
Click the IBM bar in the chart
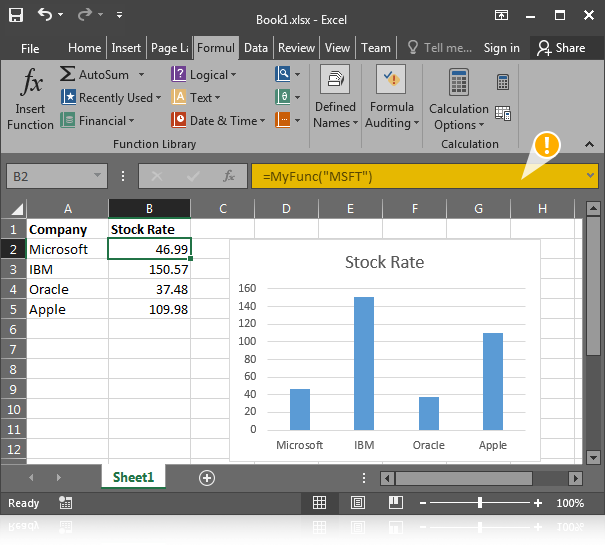(364, 363)
